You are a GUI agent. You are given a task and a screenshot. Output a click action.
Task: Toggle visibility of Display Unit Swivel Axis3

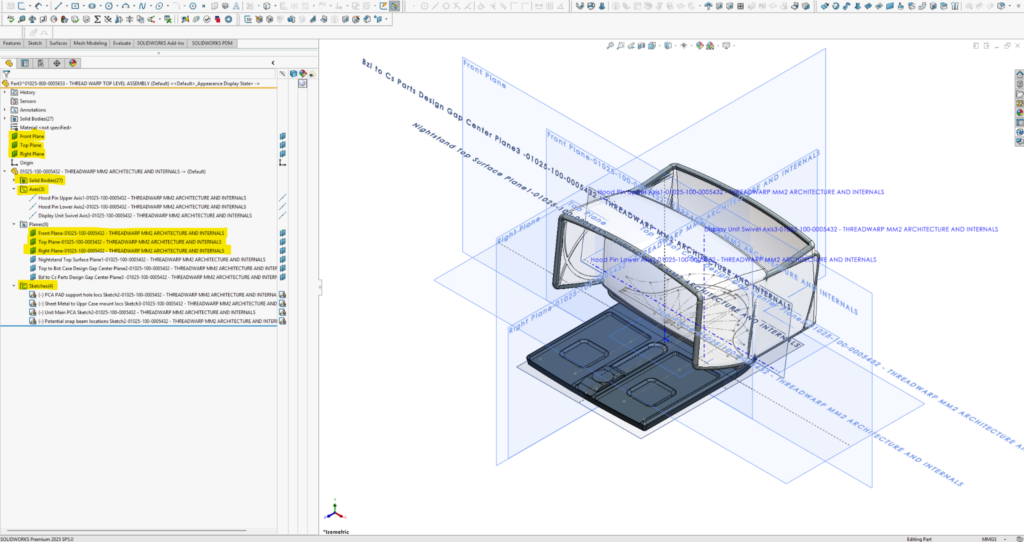[283, 215]
